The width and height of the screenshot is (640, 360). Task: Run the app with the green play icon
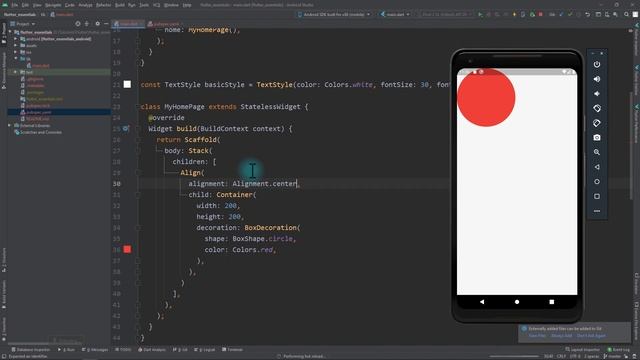coord(480,14)
